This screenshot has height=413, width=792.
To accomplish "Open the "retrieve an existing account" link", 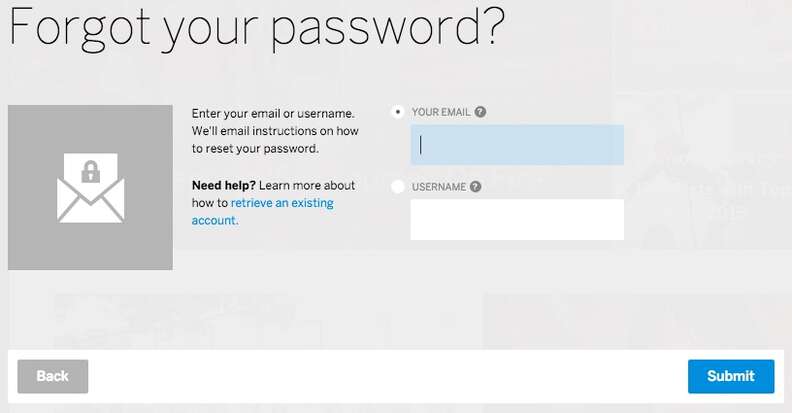I will (x=281, y=203).
